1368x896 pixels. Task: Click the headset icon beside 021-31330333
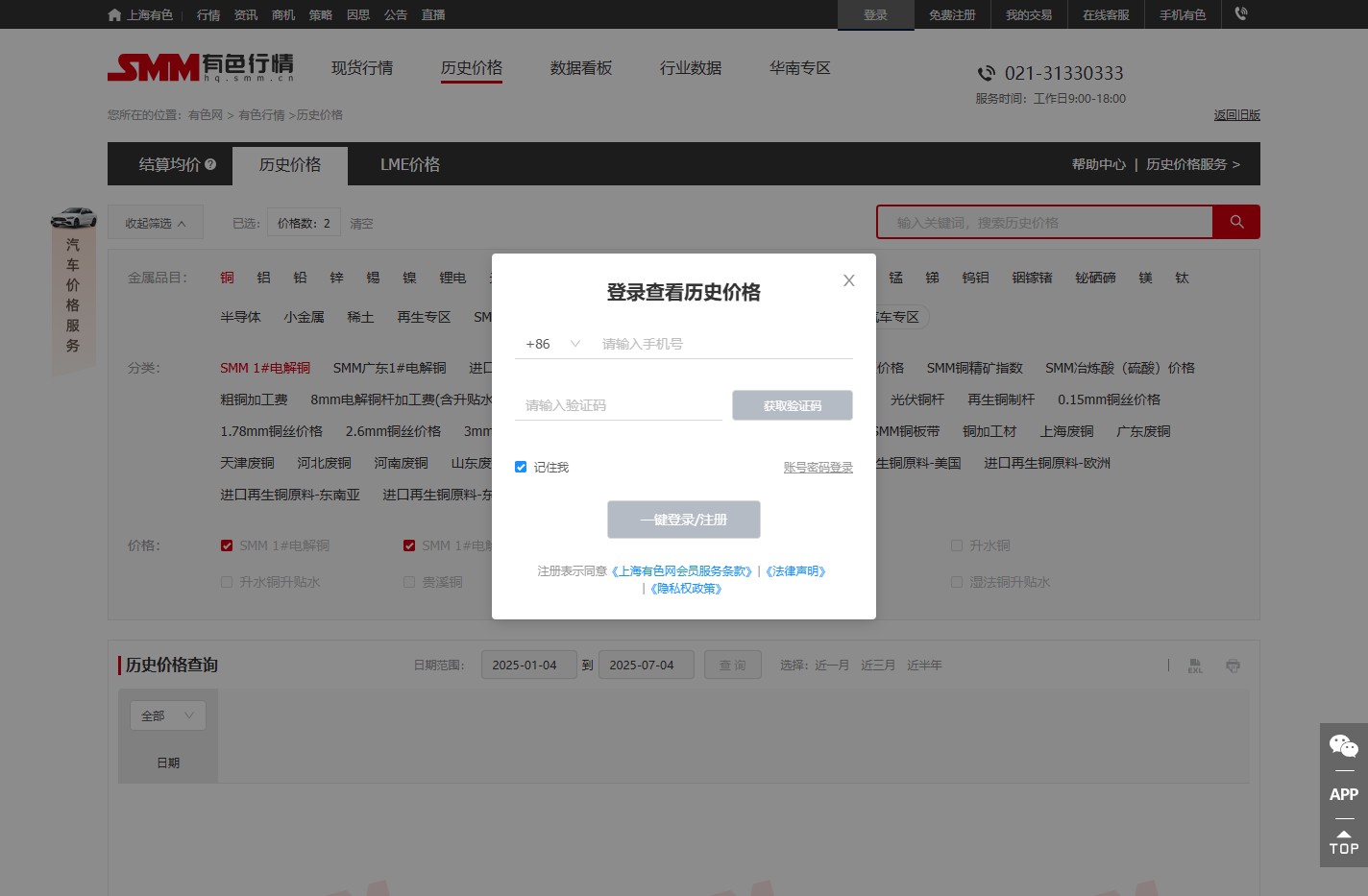tap(987, 73)
